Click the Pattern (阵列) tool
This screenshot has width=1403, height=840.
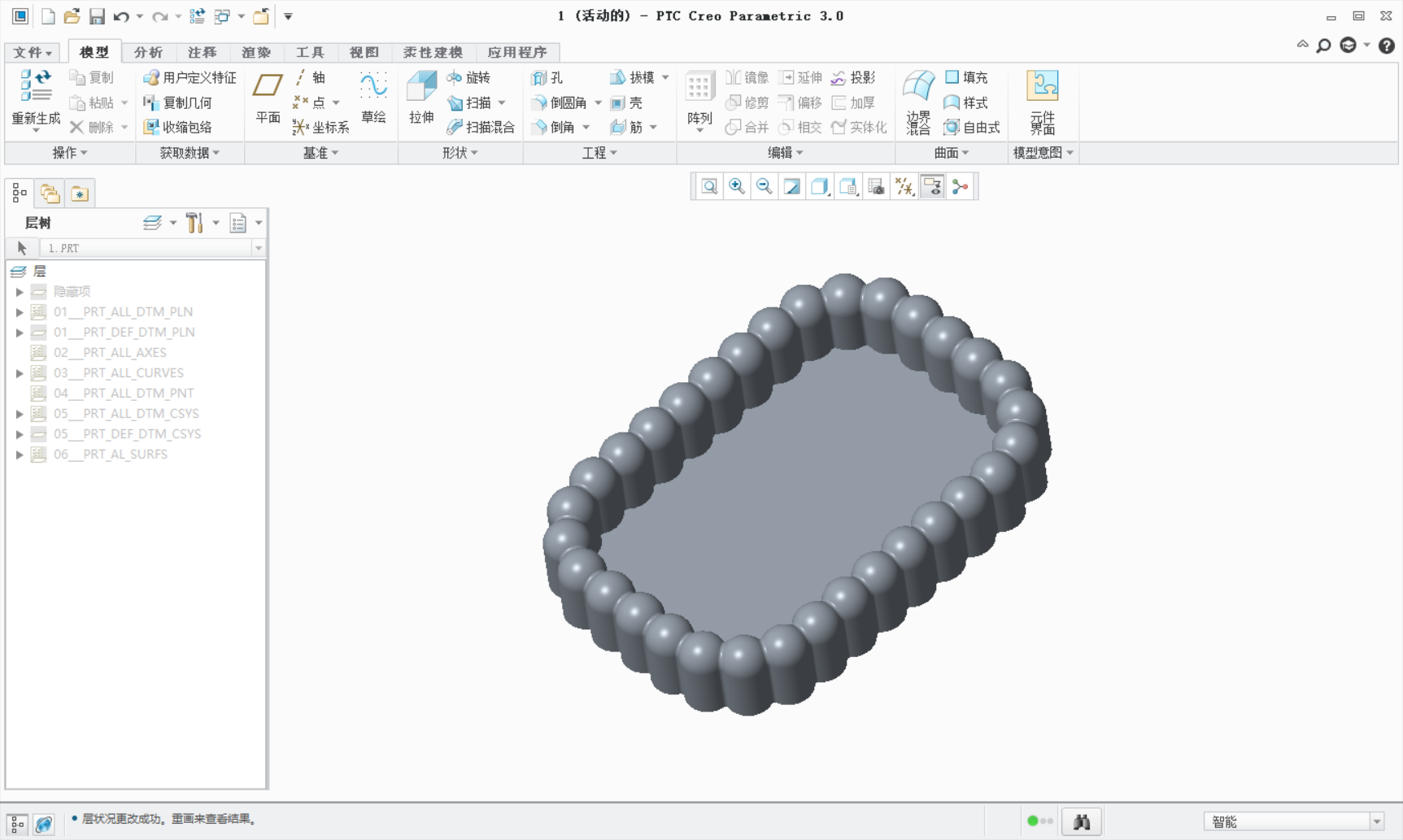tap(699, 97)
